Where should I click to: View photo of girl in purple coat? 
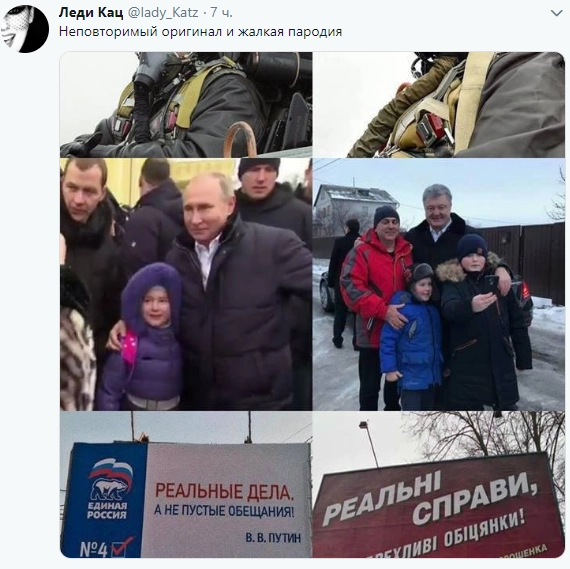pos(186,284)
